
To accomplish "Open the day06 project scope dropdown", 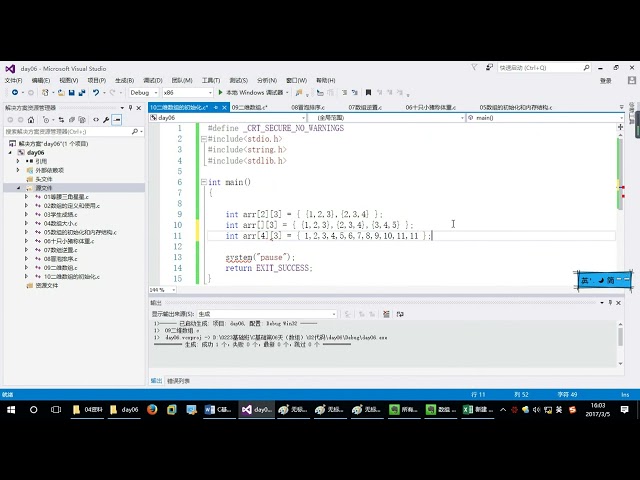I will 228,118.
